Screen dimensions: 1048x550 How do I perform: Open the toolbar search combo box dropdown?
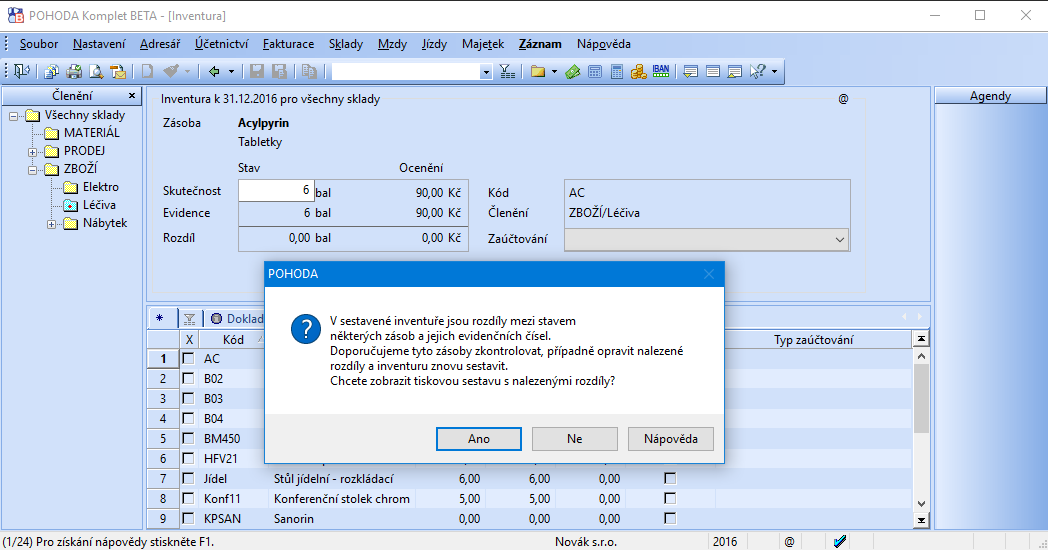click(486, 72)
